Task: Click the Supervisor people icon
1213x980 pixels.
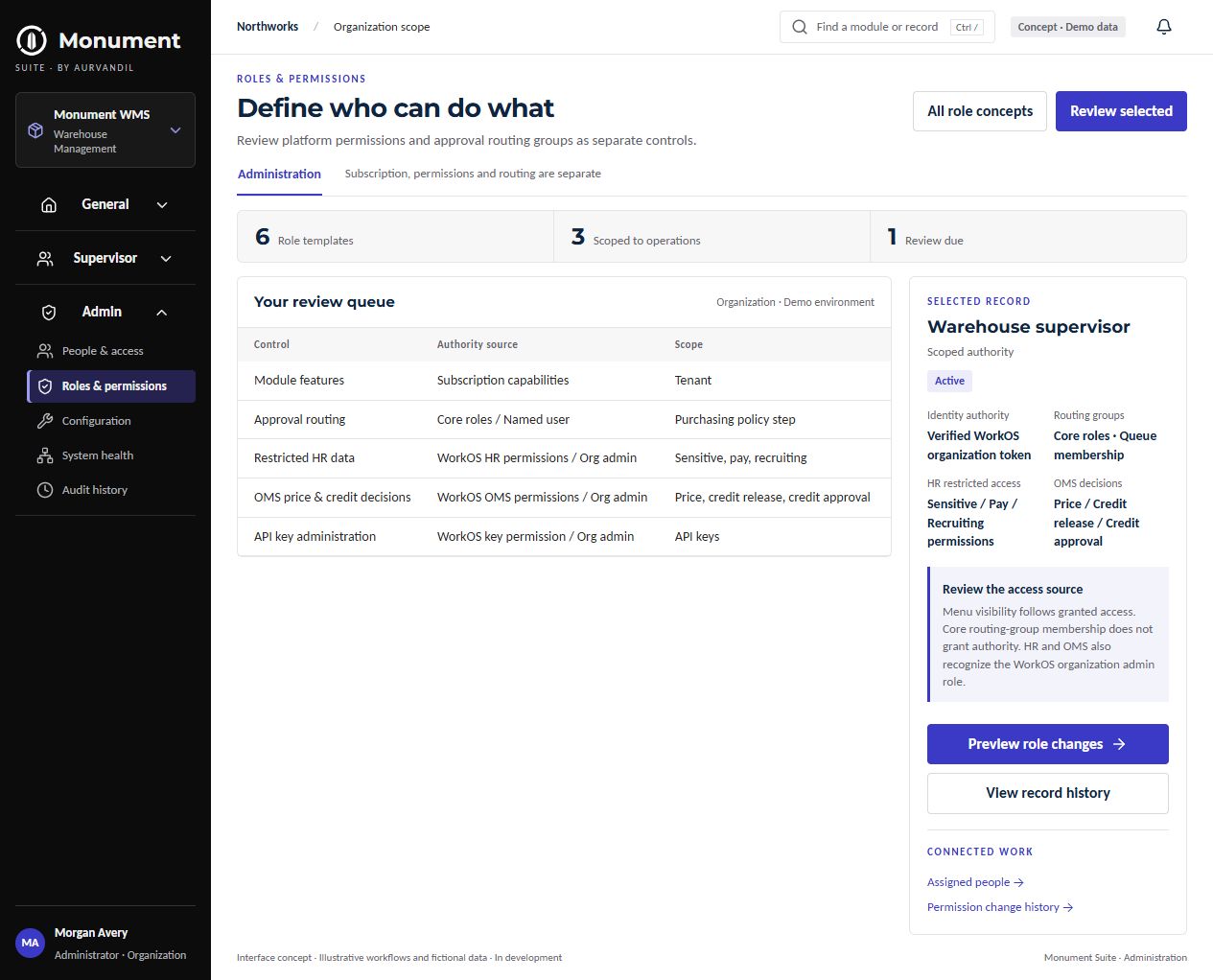Action: (x=45, y=258)
